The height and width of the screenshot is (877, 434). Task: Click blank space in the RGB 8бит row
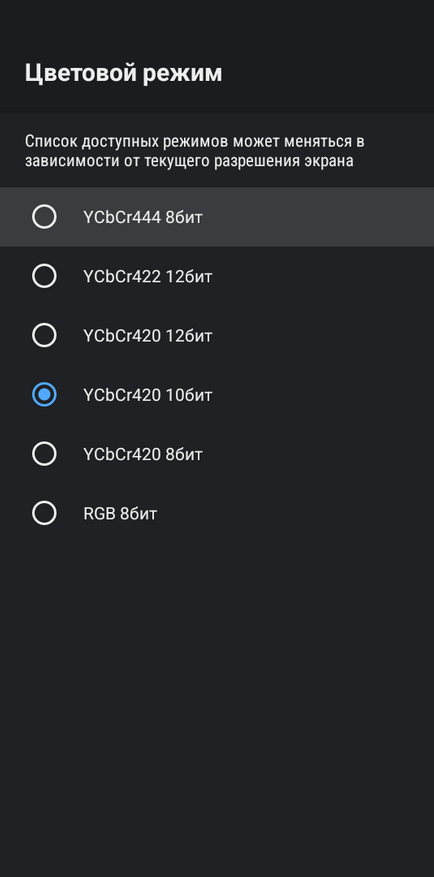tap(296, 513)
